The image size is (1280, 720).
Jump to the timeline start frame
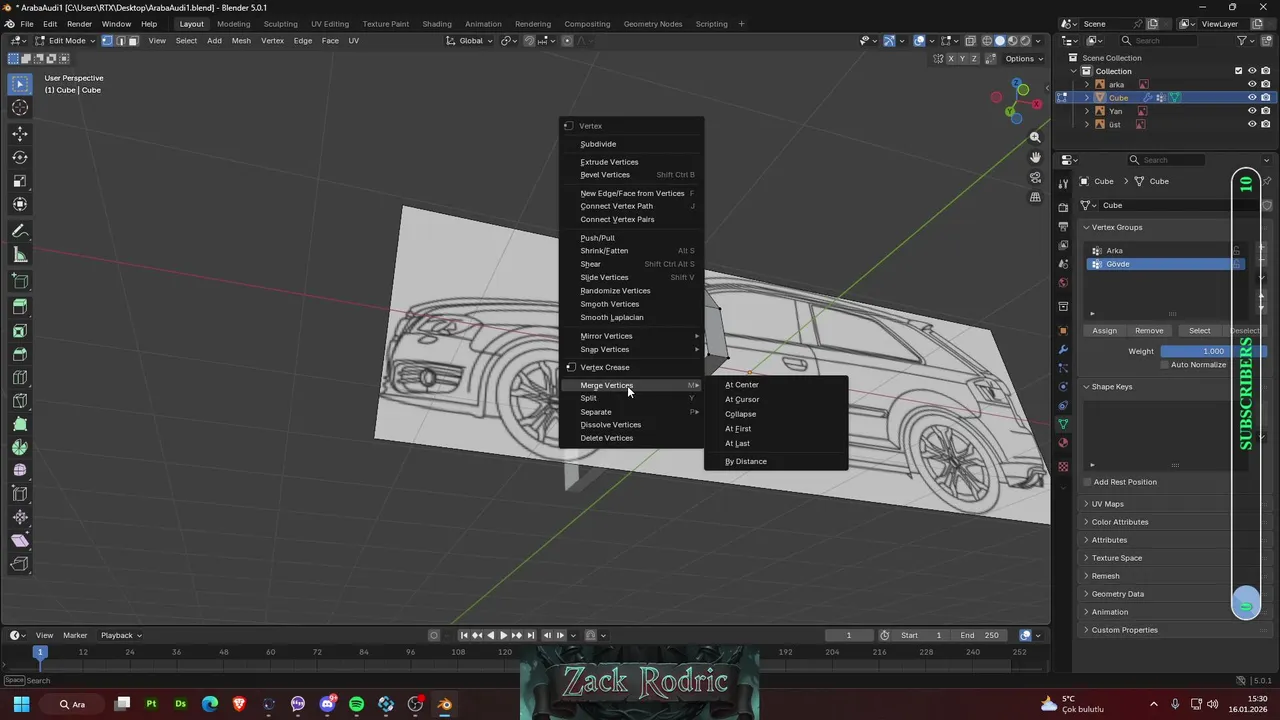pos(464,635)
